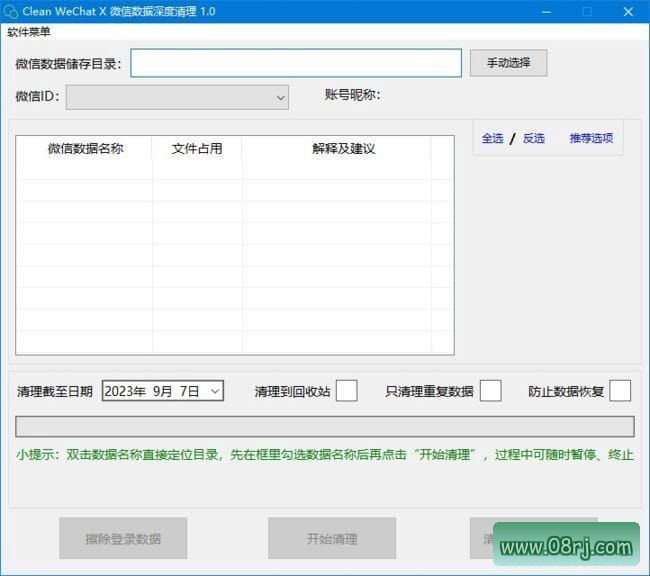The height and width of the screenshot is (576, 650).
Task: Click the 全选 link
Action: (492, 138)
